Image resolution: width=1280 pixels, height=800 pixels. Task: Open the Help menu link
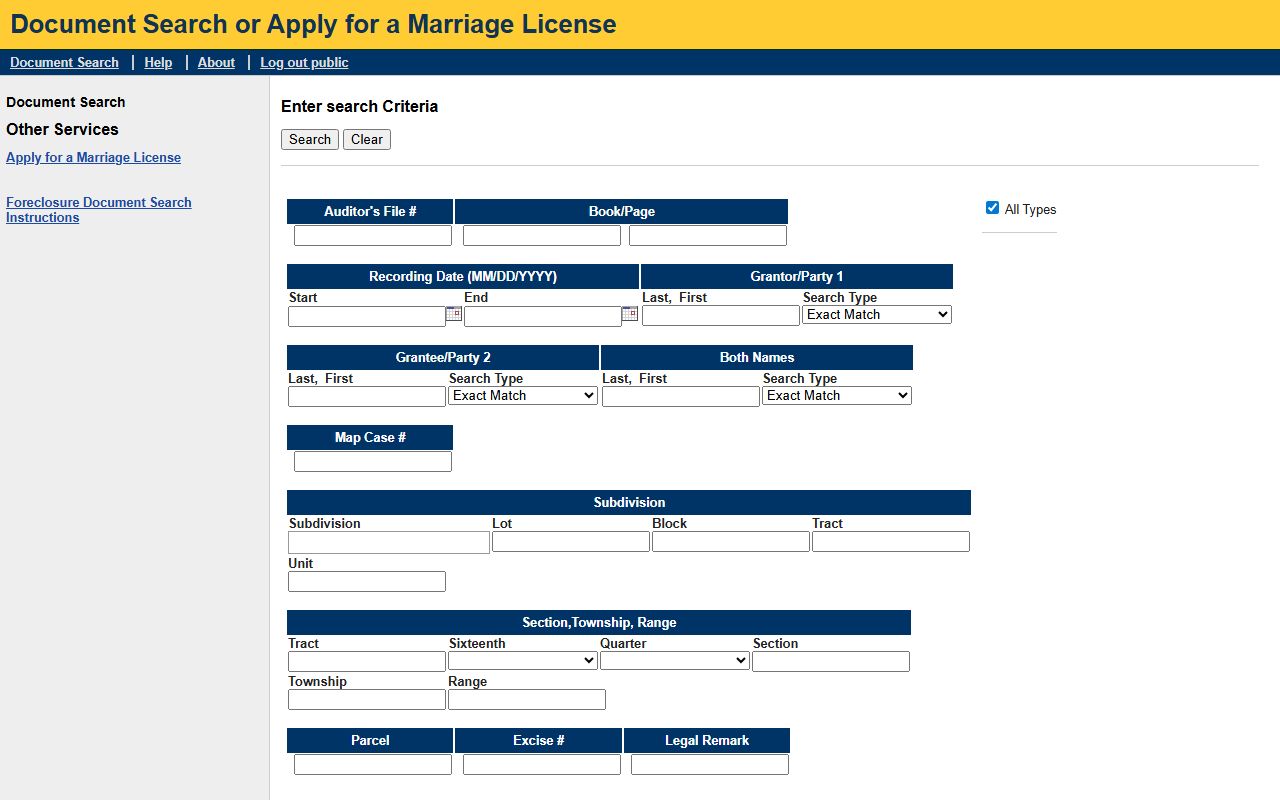[x=158, y=62]
